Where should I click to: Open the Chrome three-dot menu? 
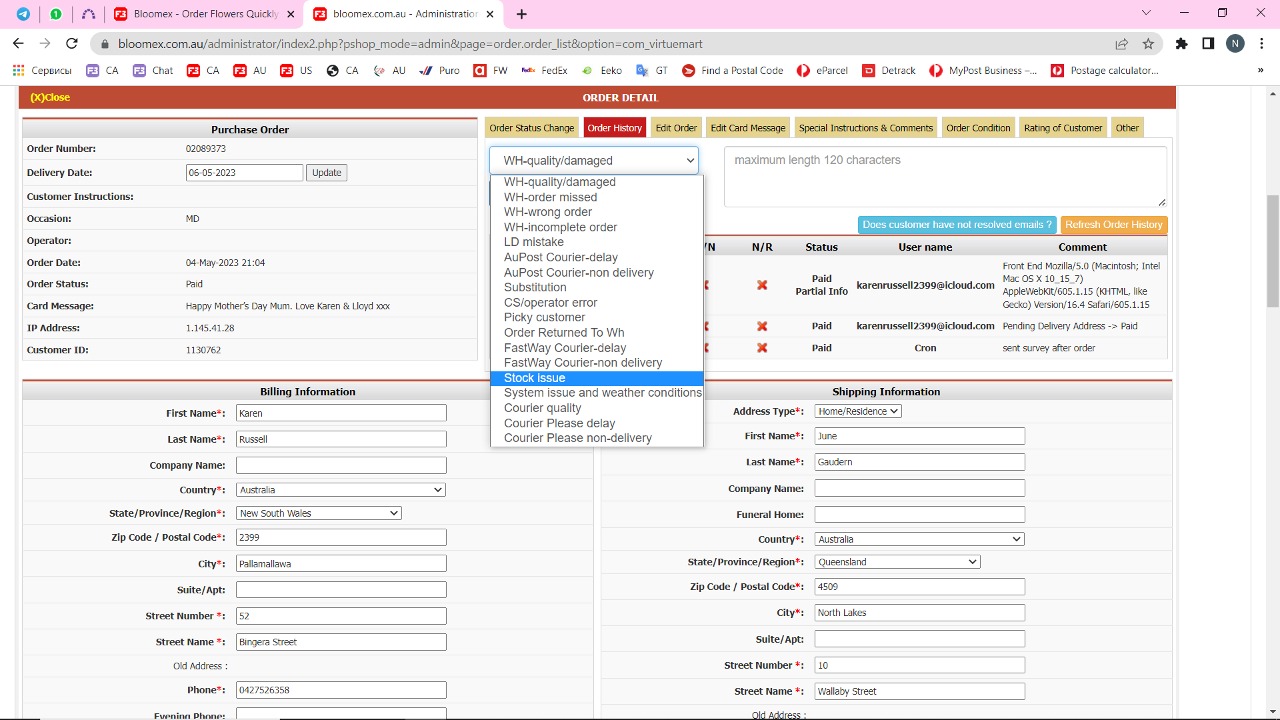[x=1260, y=44]
